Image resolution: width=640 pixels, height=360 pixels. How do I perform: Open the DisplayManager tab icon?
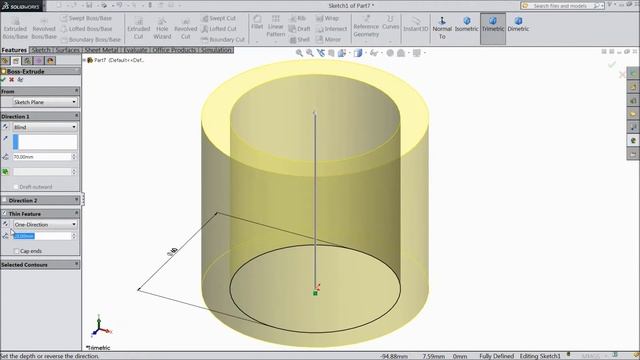click(50, 61)
